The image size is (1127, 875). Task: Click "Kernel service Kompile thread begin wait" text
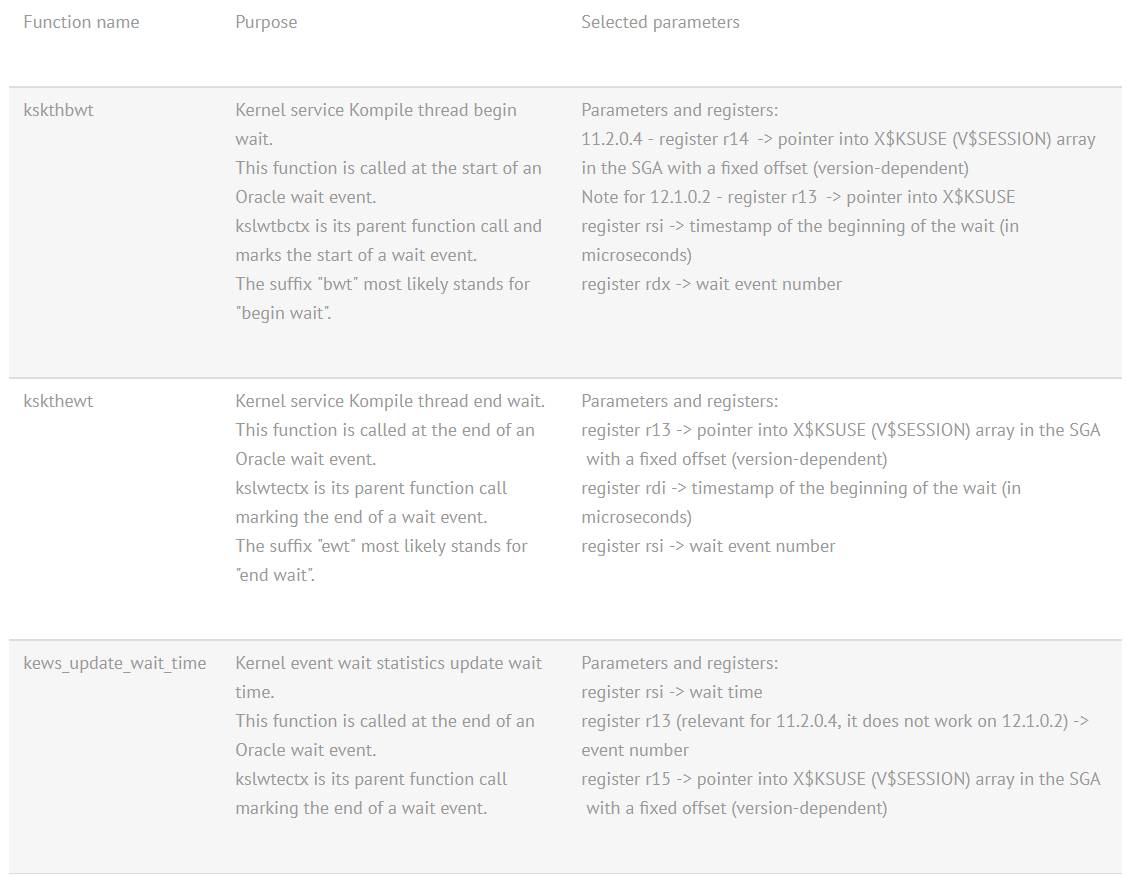[x=376, y=110]
